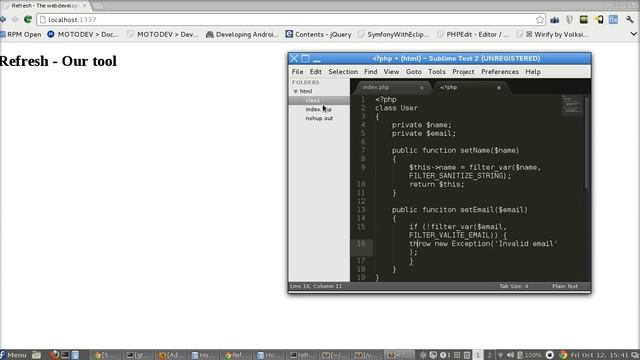
Task: Go back using Chrome's back arrow
Action: pos(3,19)
